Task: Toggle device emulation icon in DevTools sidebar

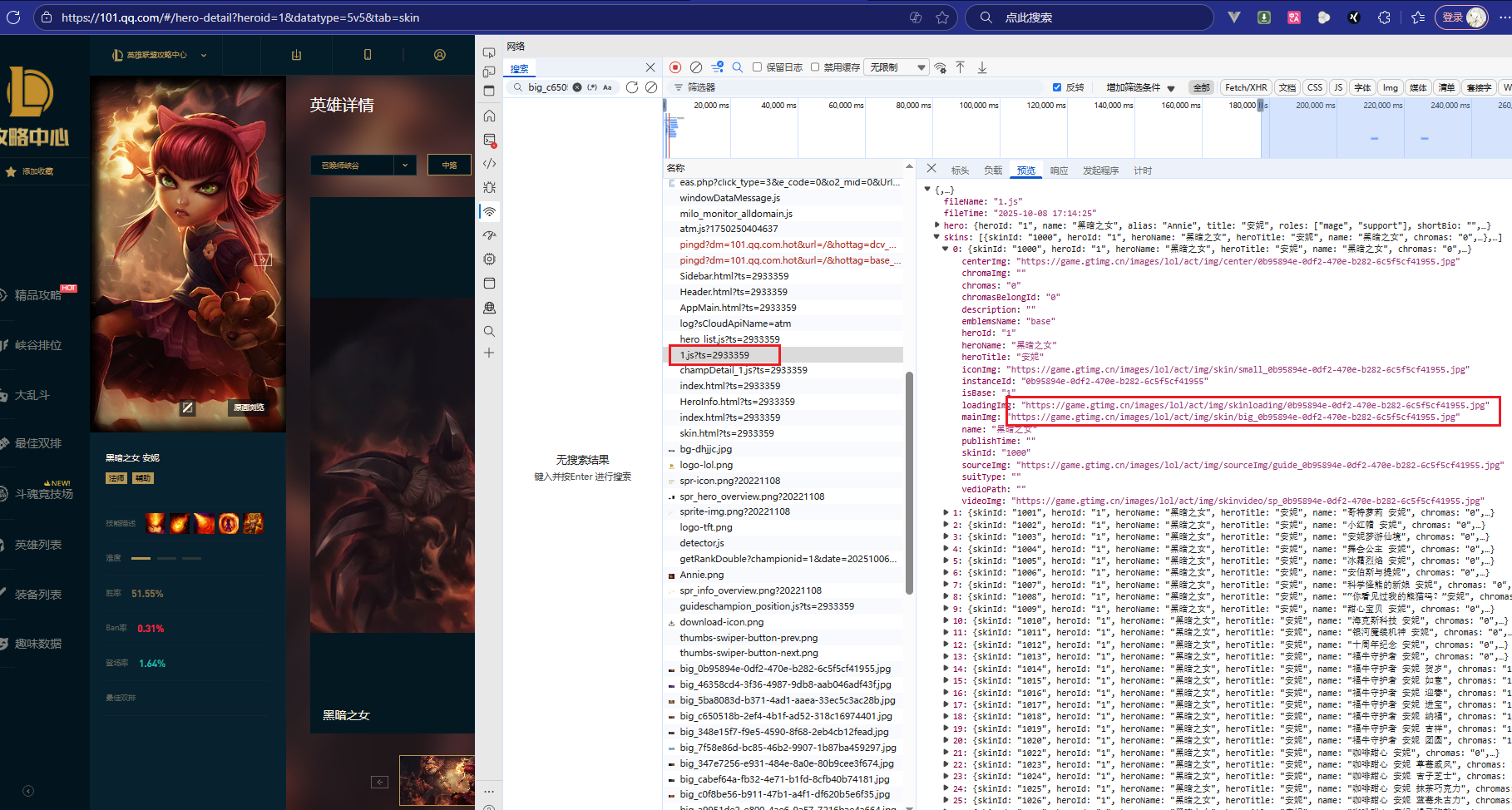Action: tap(489, 72)
